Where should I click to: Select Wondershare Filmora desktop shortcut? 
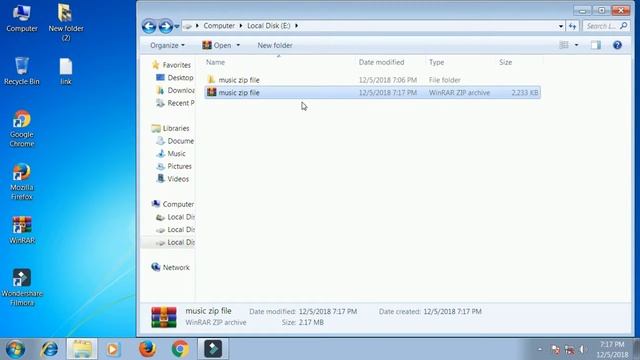point(22,287)
